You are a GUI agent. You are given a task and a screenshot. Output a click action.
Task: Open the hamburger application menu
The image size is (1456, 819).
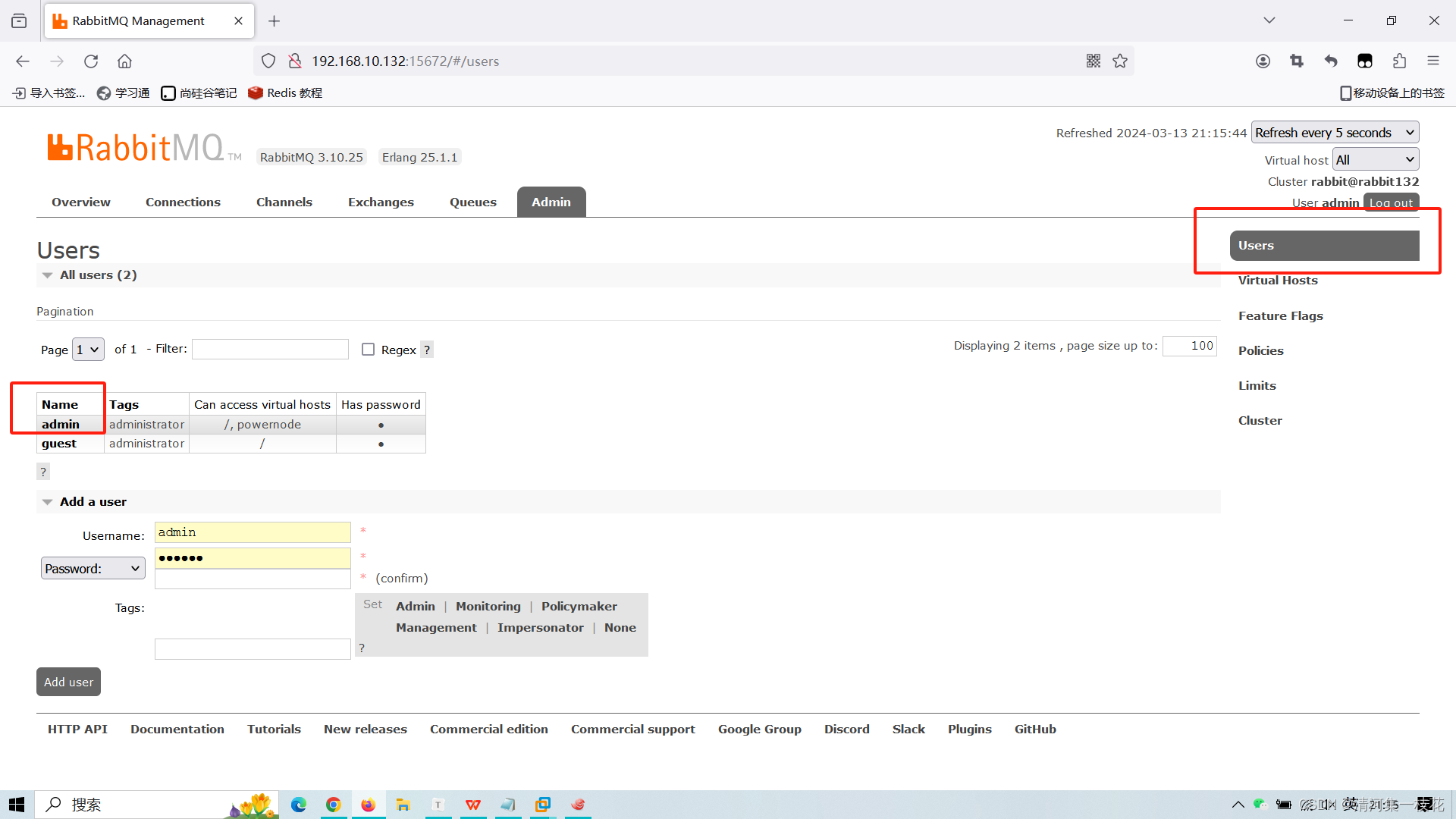pyautogui.click(x=1432, y=61)
